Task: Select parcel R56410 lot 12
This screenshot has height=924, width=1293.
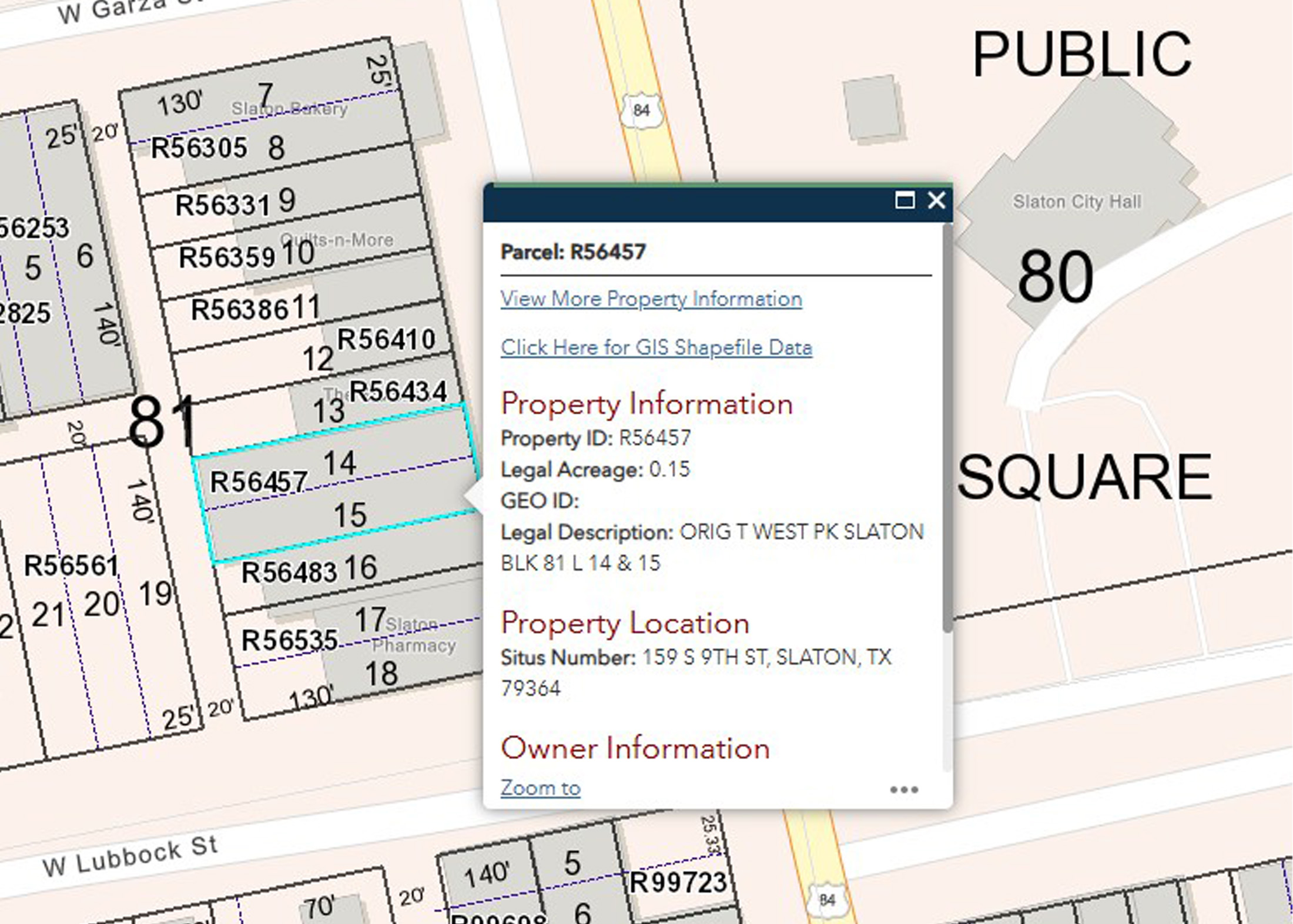Action: click(386, 340)
